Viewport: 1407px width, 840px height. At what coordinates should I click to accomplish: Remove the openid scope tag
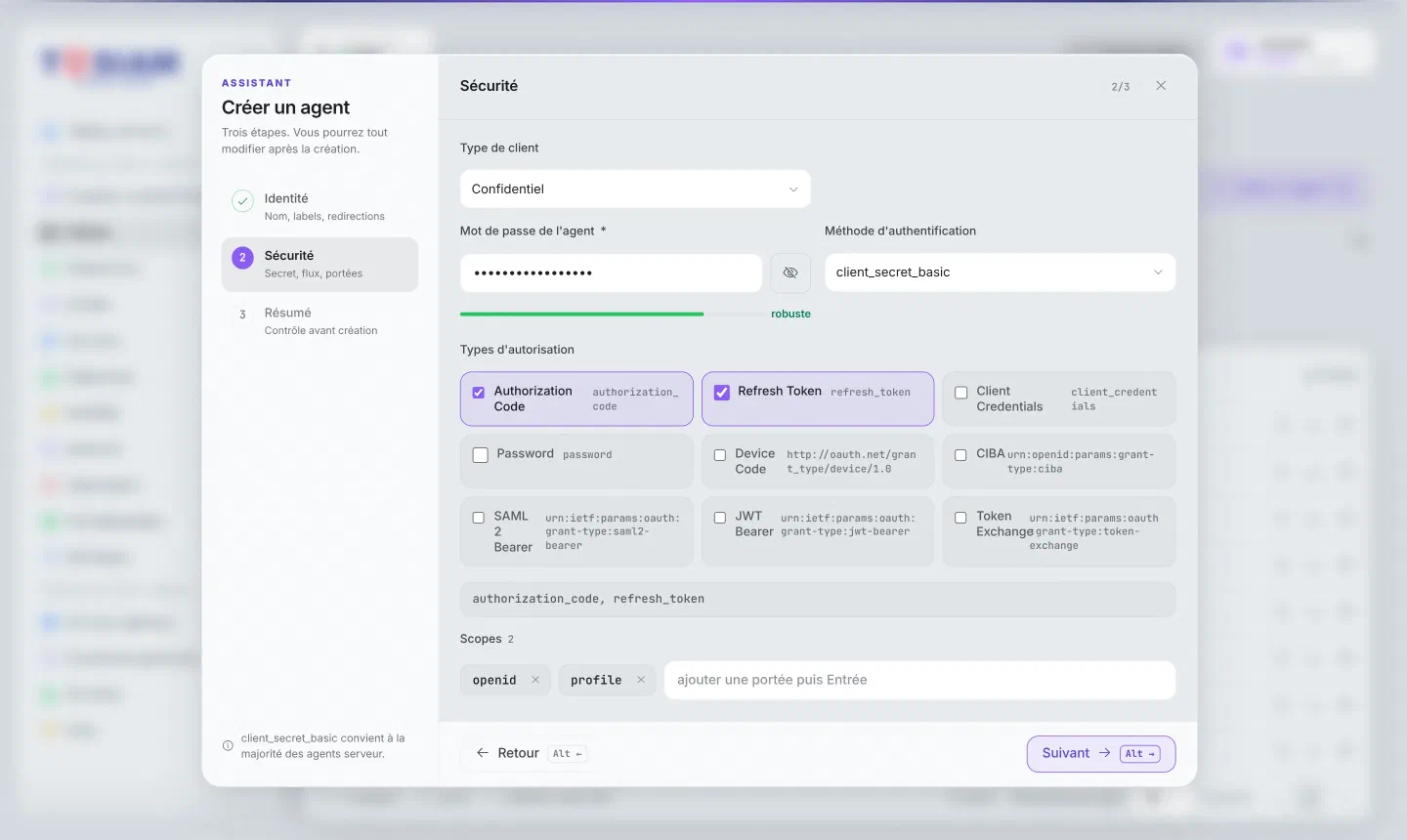(535, 680)
